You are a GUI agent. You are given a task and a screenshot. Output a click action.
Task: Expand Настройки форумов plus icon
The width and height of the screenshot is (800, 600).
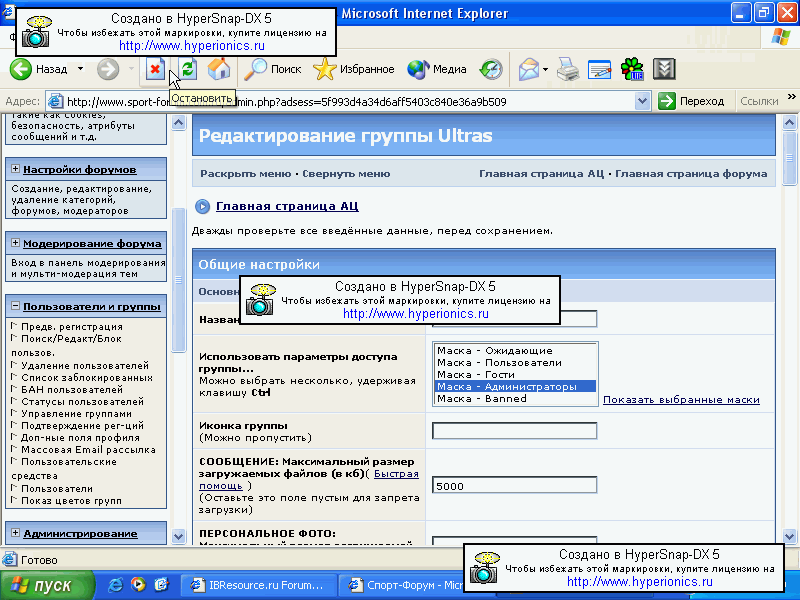point(15,169)
